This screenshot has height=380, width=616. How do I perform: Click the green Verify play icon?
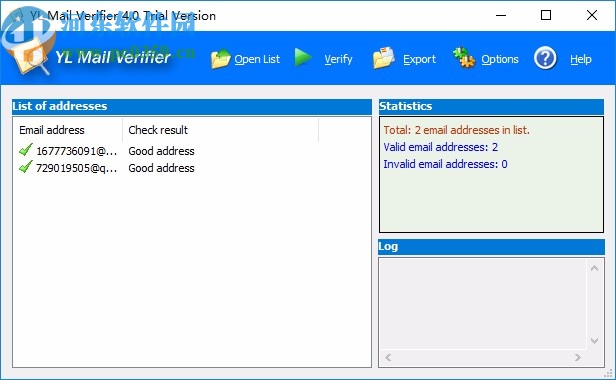point(303,57)
